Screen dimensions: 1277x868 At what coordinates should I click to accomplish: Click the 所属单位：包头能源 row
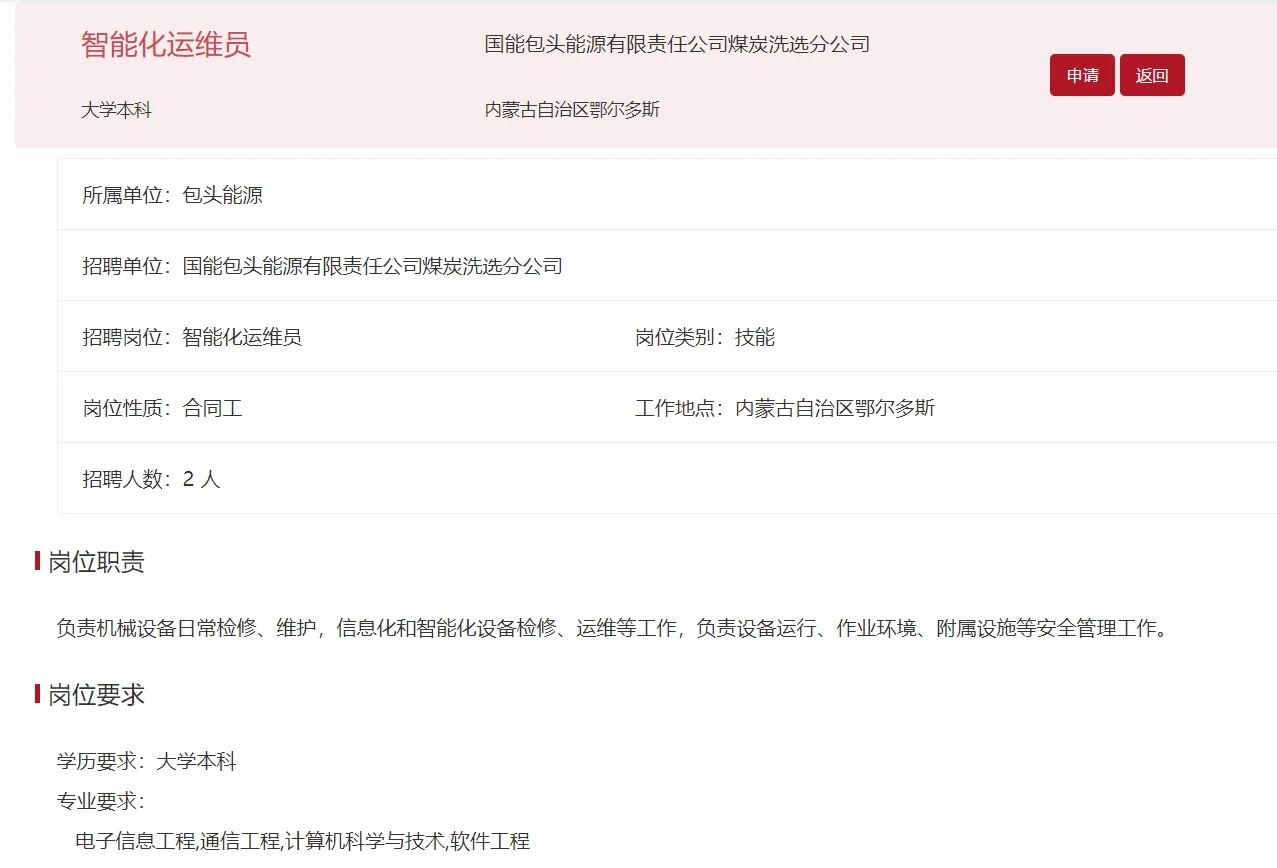pyautogui.click(x=667, y=195)
